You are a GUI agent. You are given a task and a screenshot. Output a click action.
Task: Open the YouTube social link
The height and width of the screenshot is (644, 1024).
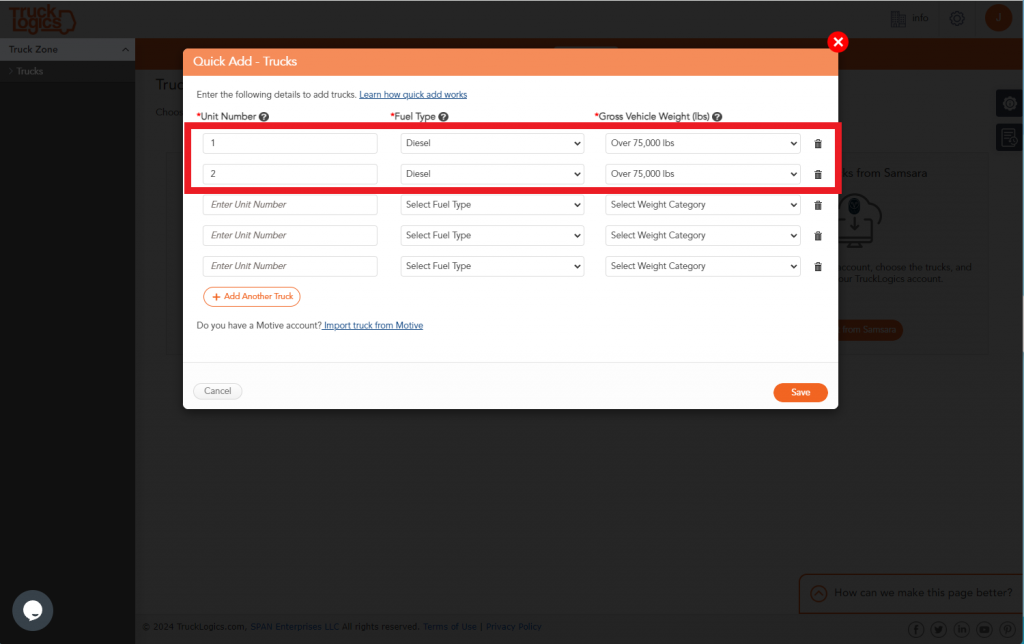pos(985,629)
